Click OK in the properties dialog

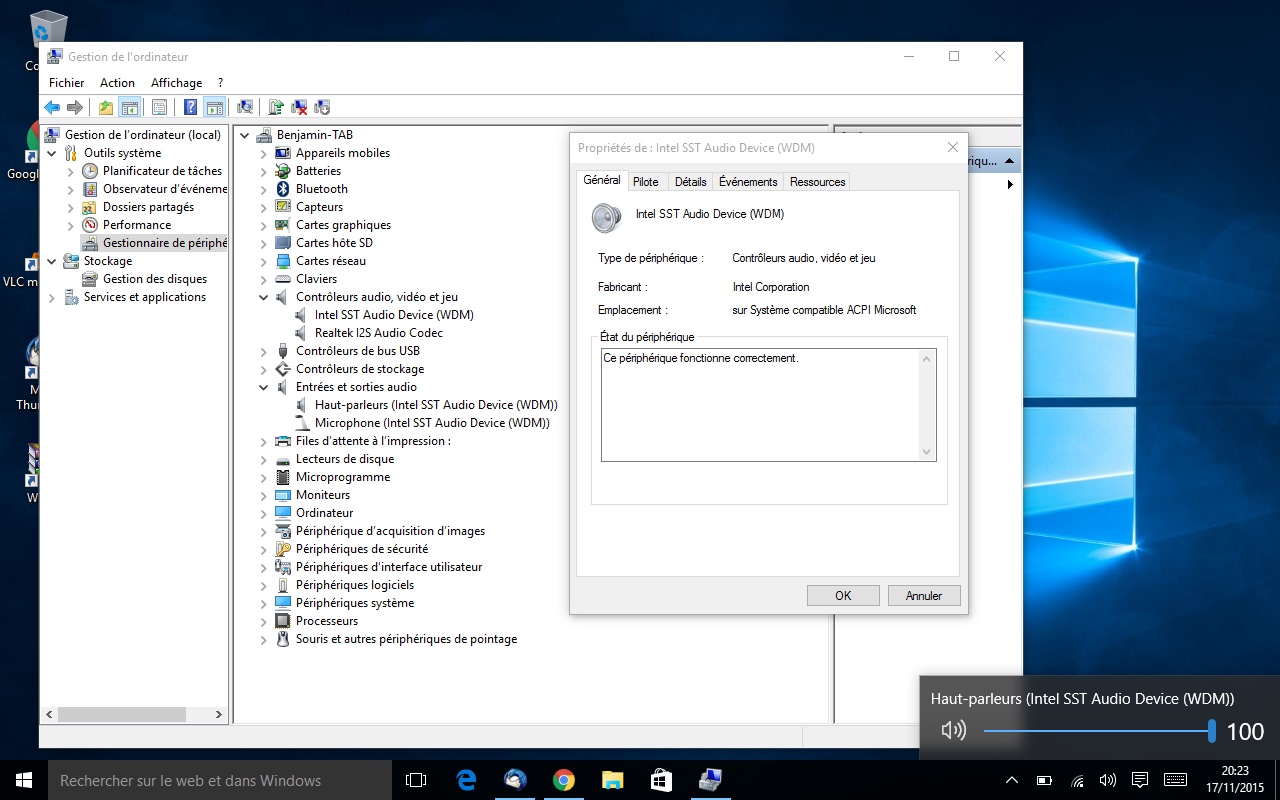843,595
